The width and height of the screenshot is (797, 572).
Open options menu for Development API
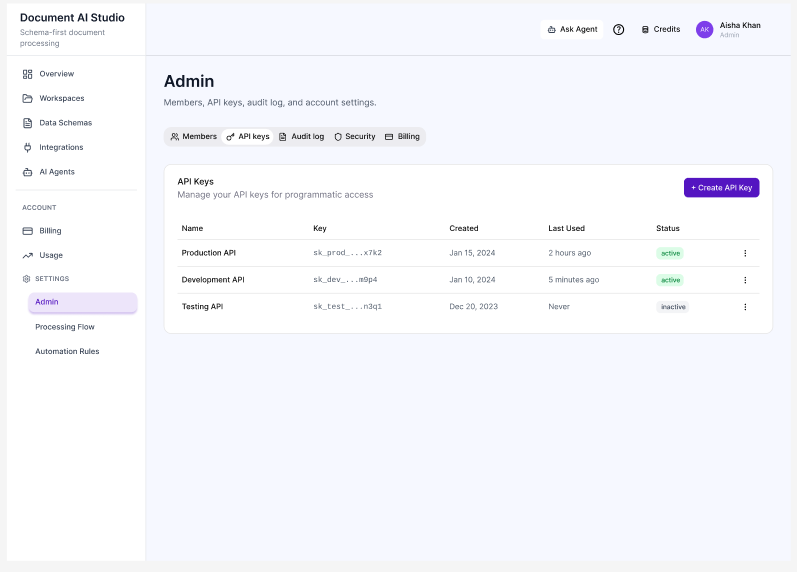tap(745, 280)
